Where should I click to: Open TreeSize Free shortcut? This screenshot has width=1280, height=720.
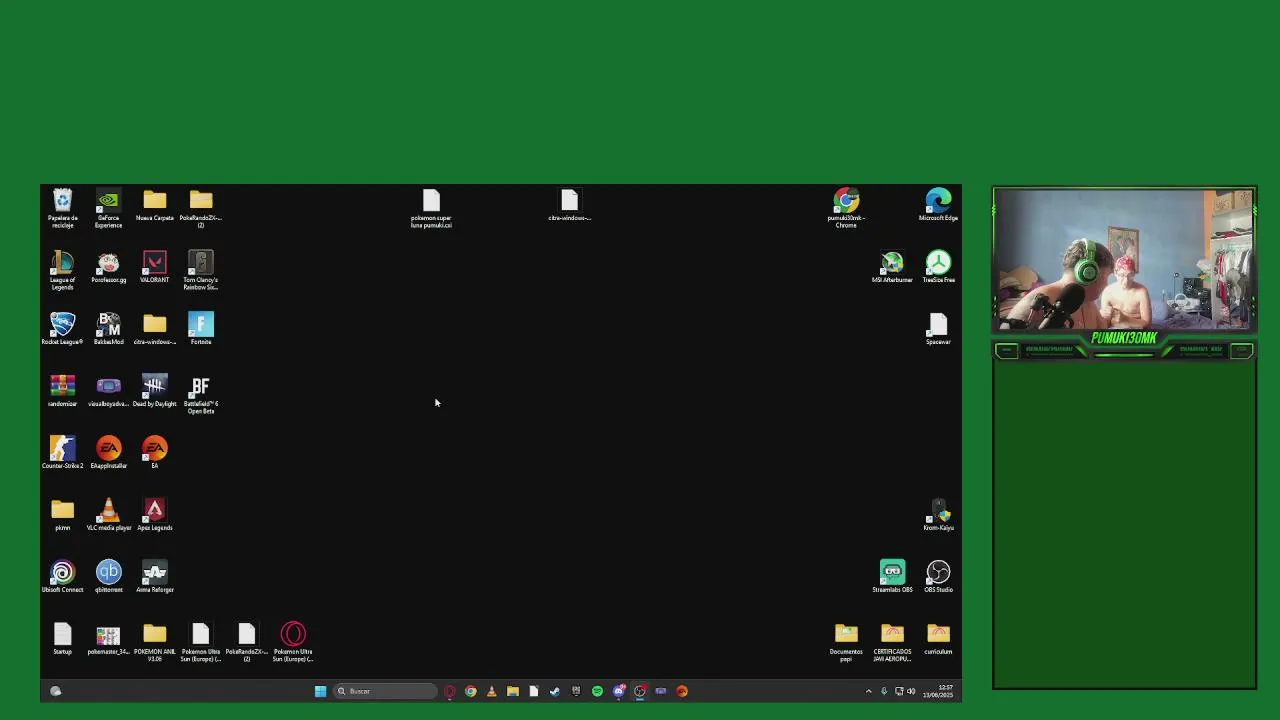(x=938, y=267)
